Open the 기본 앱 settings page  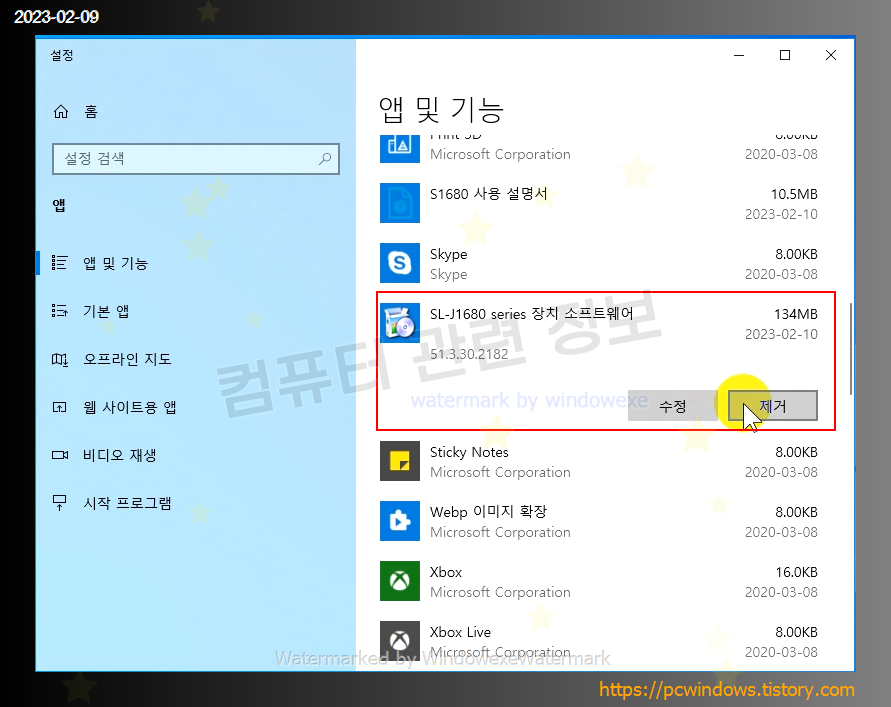click(x=195, y=311)
